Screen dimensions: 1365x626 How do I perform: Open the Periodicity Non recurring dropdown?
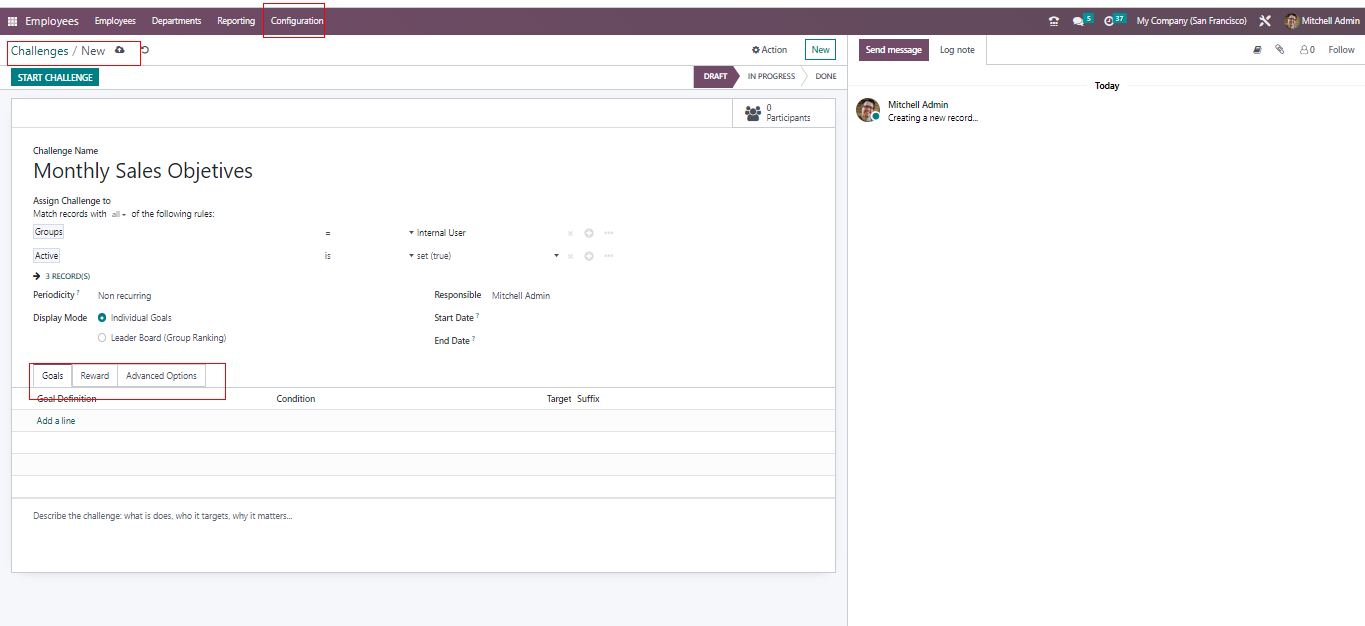coord(125,296)
